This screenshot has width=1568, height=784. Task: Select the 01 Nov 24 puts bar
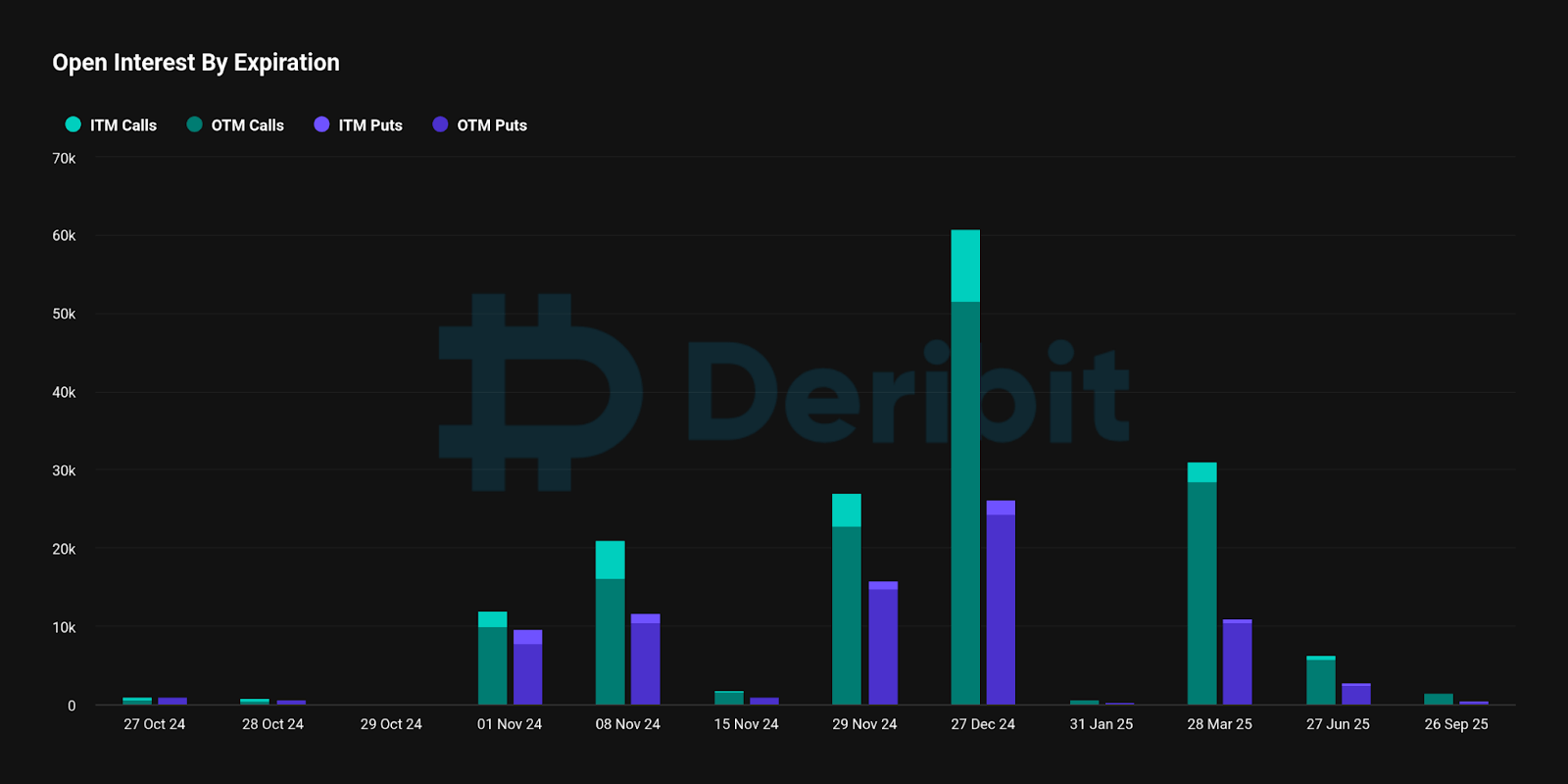pyautogui.click(x=527, y=667)
